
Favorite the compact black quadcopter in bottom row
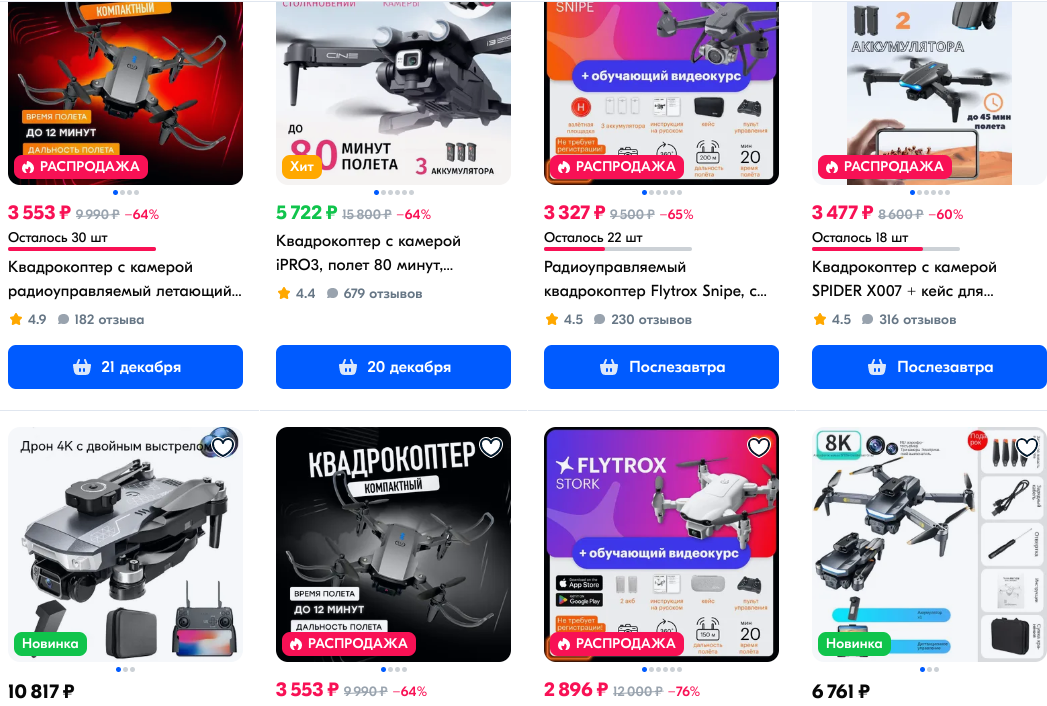click(x=491, y=447)
